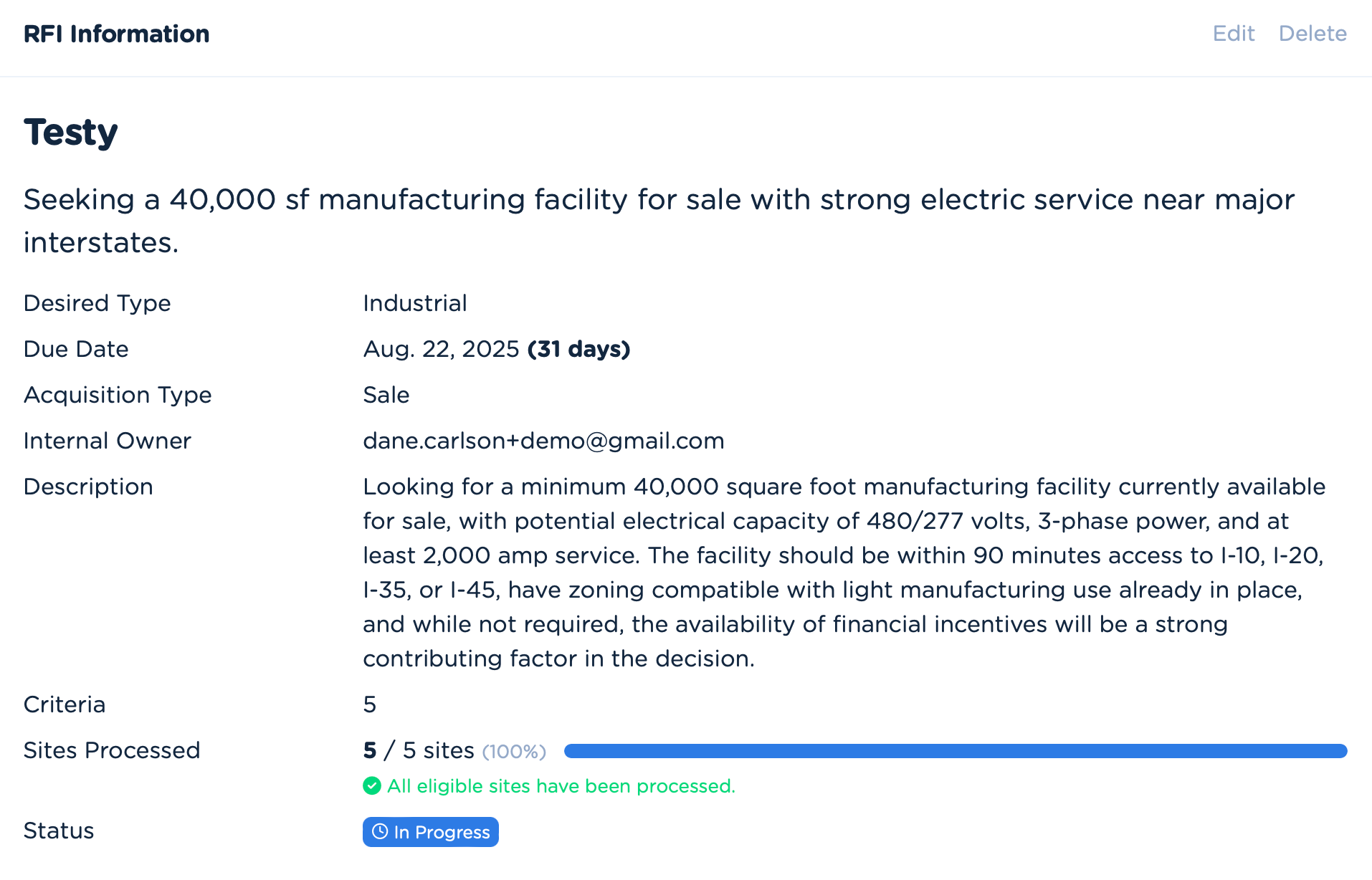This screenshot has width=1372, height=880.
Task: Click the green checkmark icon
Action: (x=371, y=786)
